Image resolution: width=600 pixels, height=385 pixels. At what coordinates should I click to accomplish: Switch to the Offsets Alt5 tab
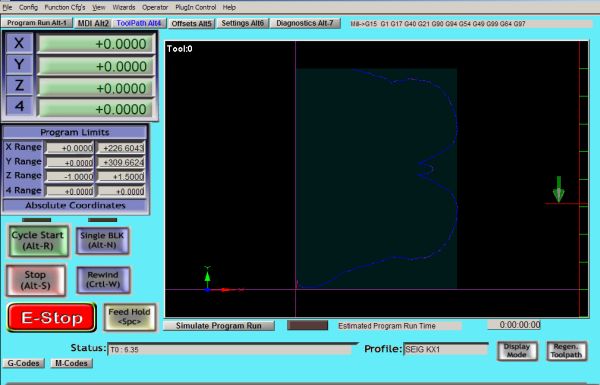[x=191, y=24]
